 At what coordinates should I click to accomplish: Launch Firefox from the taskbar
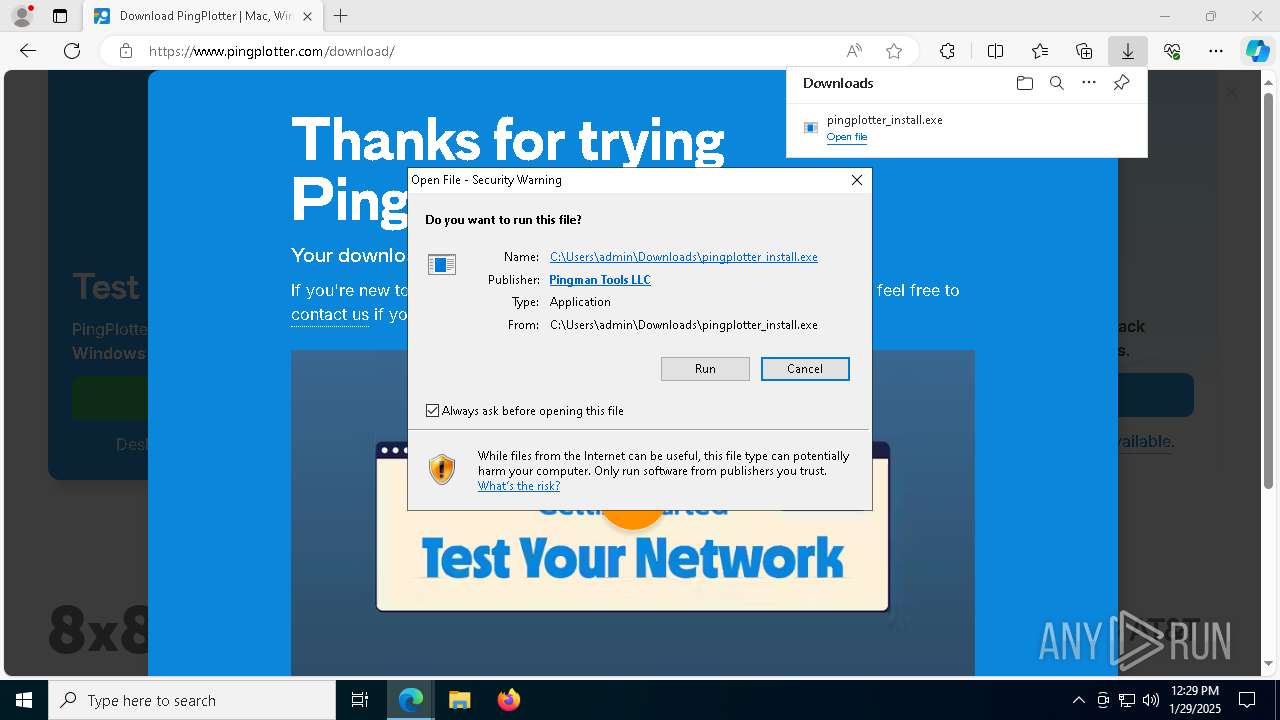pos(508,700)
